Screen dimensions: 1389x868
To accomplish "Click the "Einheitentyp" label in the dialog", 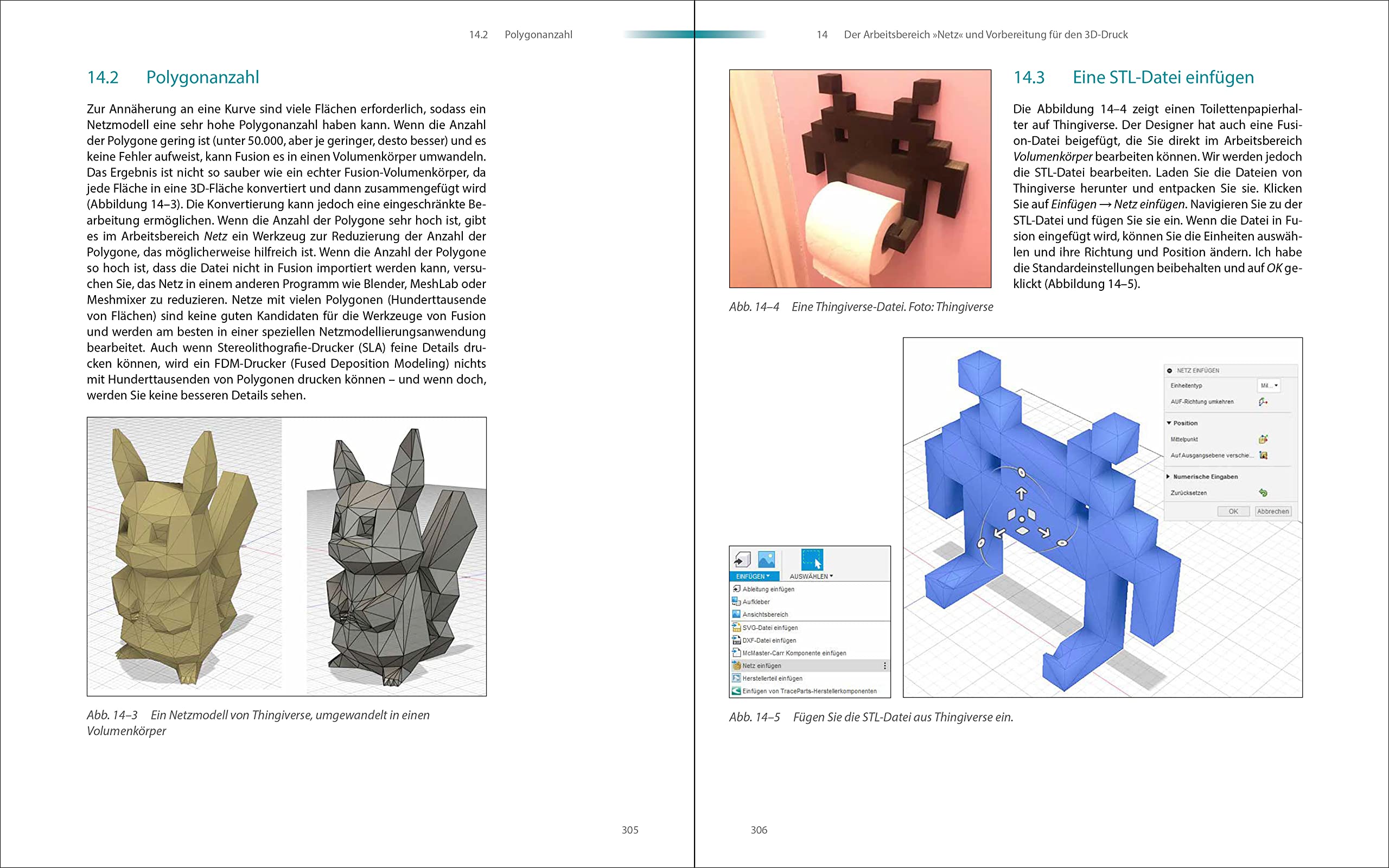I will click(1186, 386).
